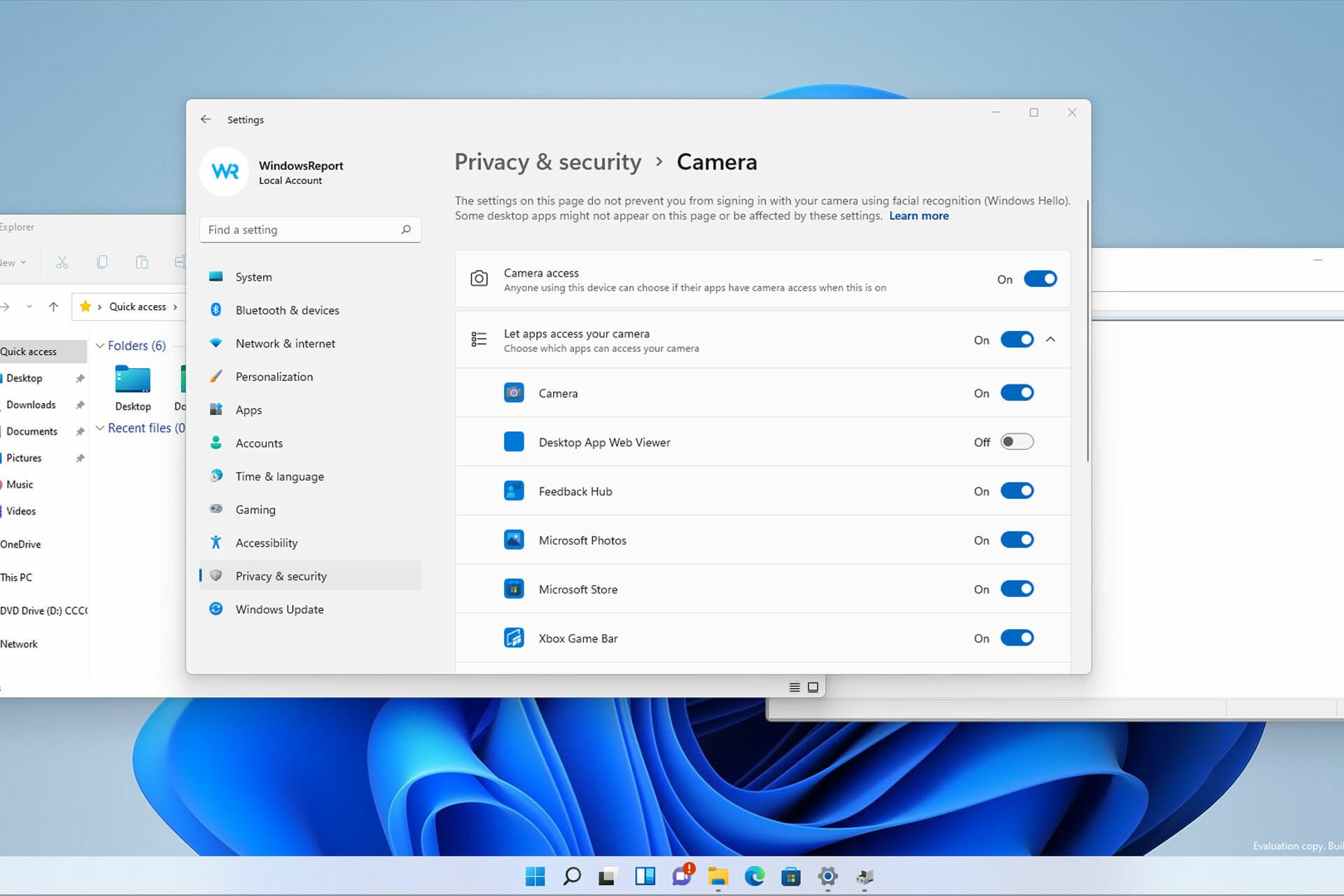Image resolution: width=1344 pixels, height=896 pixels.
Task: Open Desktop folder thumbnail in File Explorer
Action: [132, 388]
